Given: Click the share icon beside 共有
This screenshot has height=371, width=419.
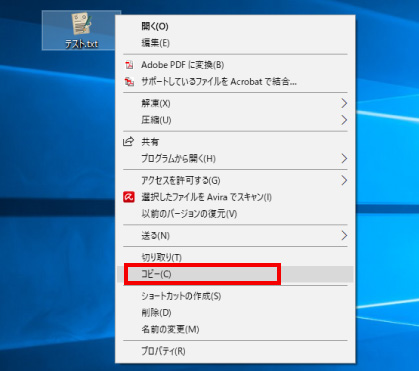Looking at the screenshot, I should click(x=129, y=142).
